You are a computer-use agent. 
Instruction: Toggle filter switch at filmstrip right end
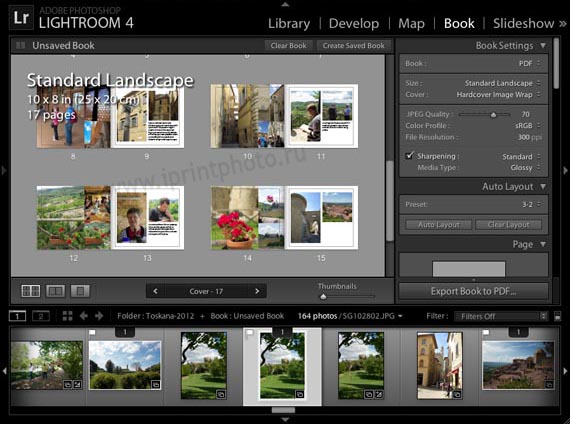(x=558, y=316)
